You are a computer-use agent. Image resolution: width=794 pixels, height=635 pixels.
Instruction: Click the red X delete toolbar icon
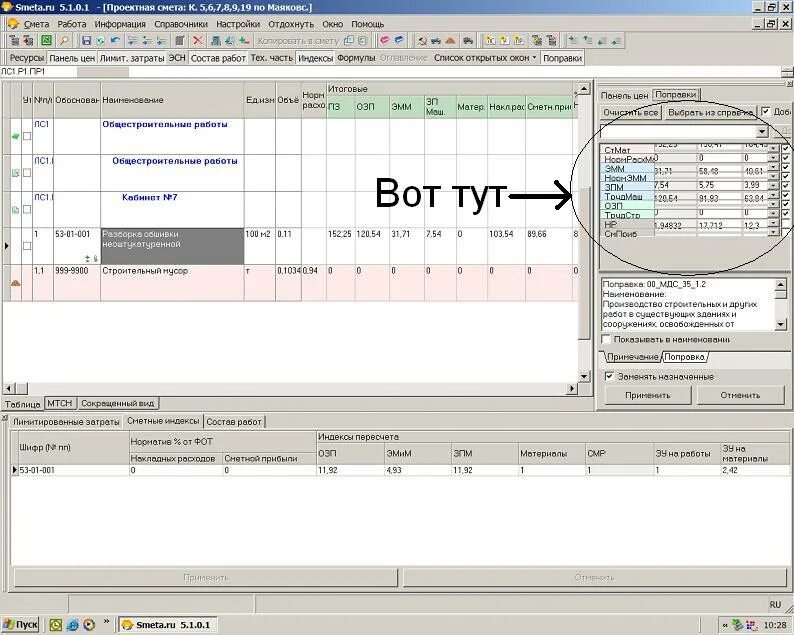(x=198, y=41)
